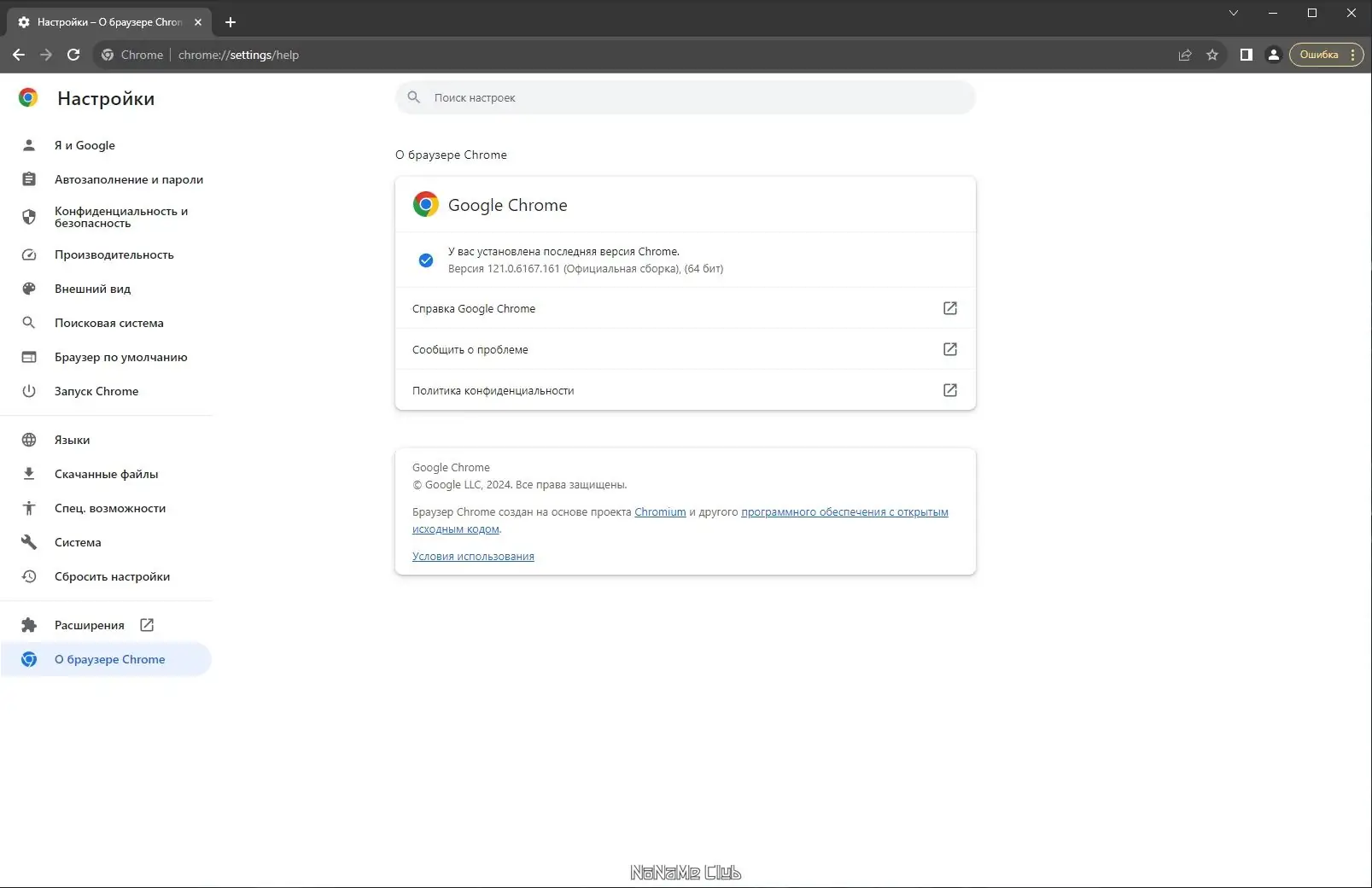Open external link icon for Политика конфиденциальности
The image size is (1372, 888).
point(949,390)
